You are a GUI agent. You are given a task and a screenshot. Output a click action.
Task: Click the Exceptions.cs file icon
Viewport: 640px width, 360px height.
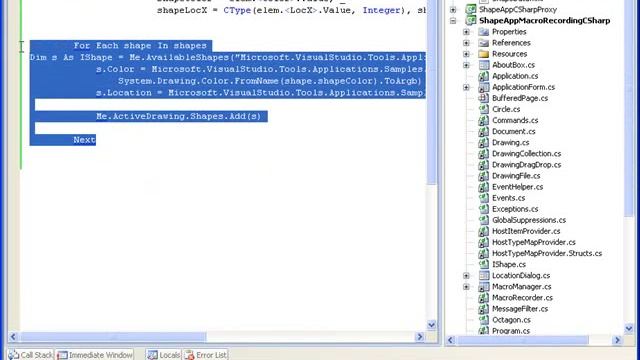pos(484,209)
